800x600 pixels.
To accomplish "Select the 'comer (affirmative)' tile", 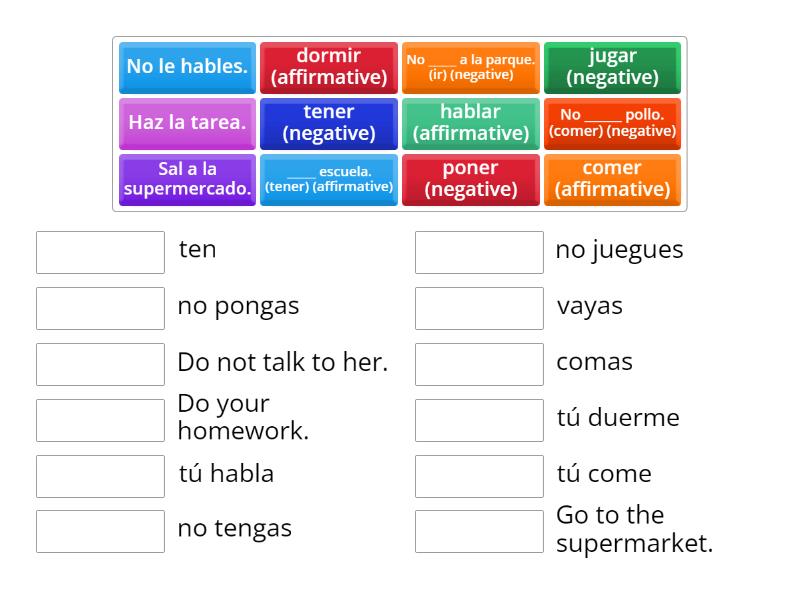I will [612, 180].
